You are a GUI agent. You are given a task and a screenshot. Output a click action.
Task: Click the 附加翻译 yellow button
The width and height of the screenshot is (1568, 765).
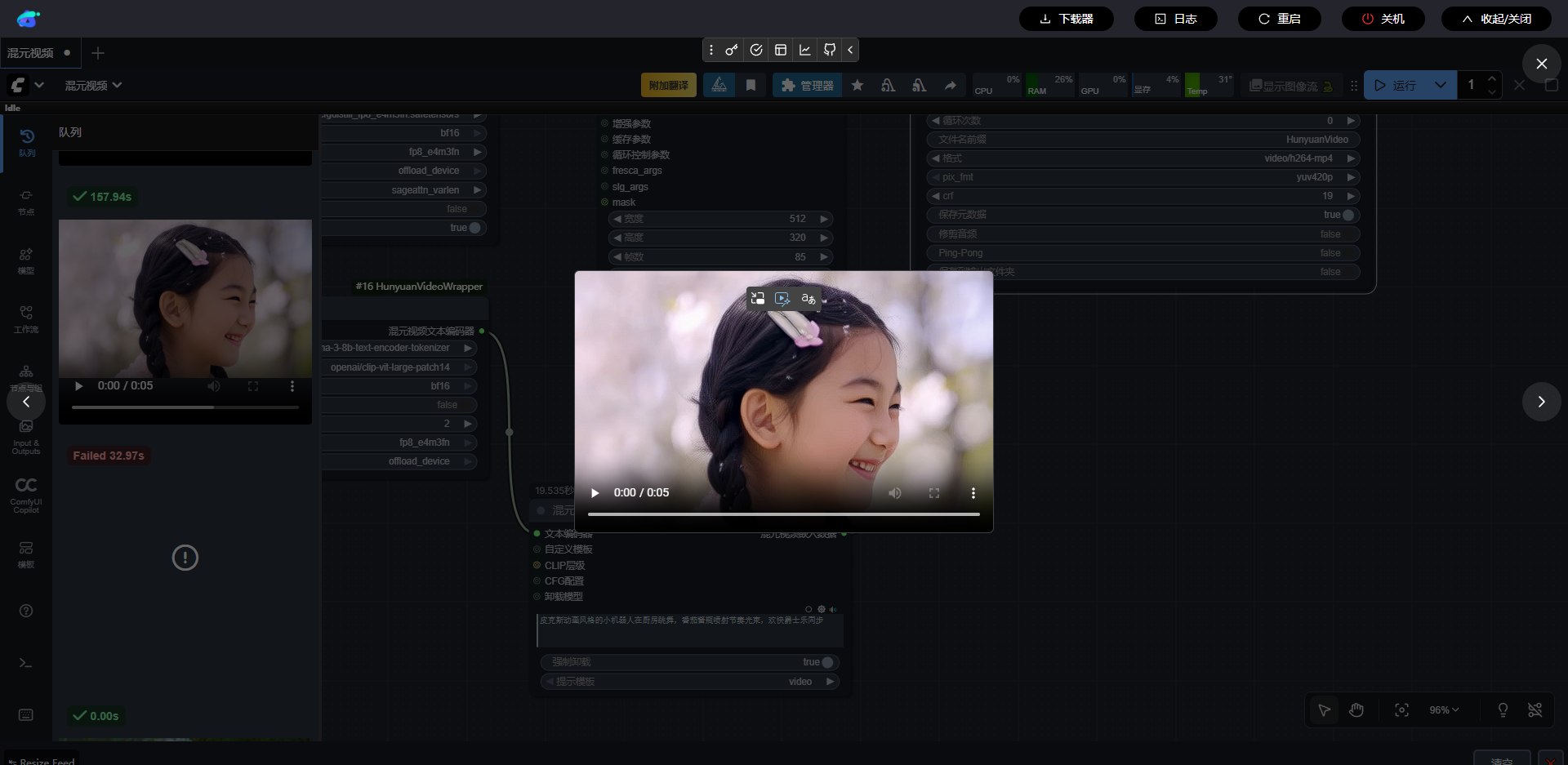pyautogui.click(x=669, y=85)
